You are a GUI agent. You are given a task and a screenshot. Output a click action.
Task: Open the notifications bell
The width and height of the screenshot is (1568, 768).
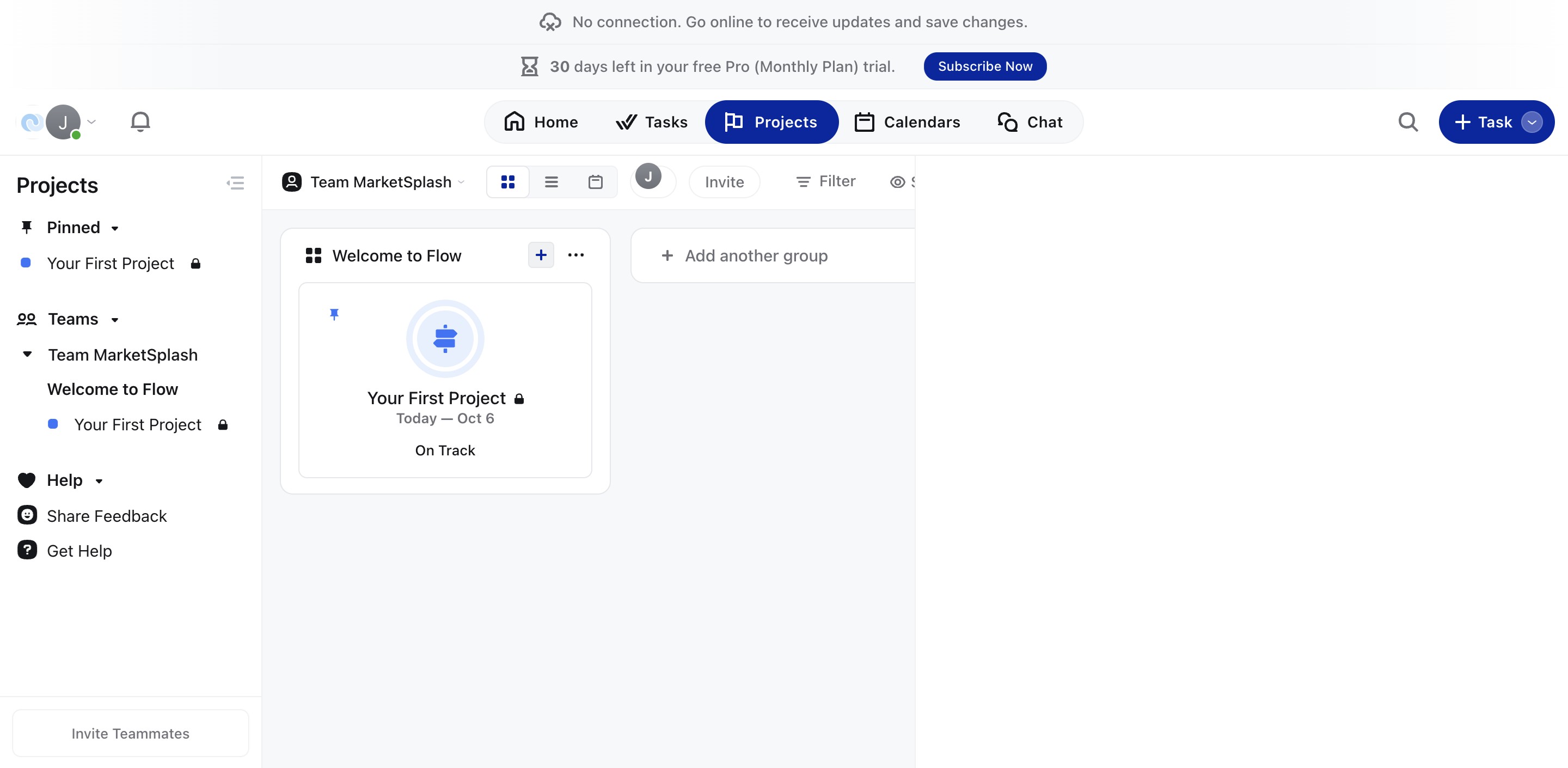click(140, 122)
